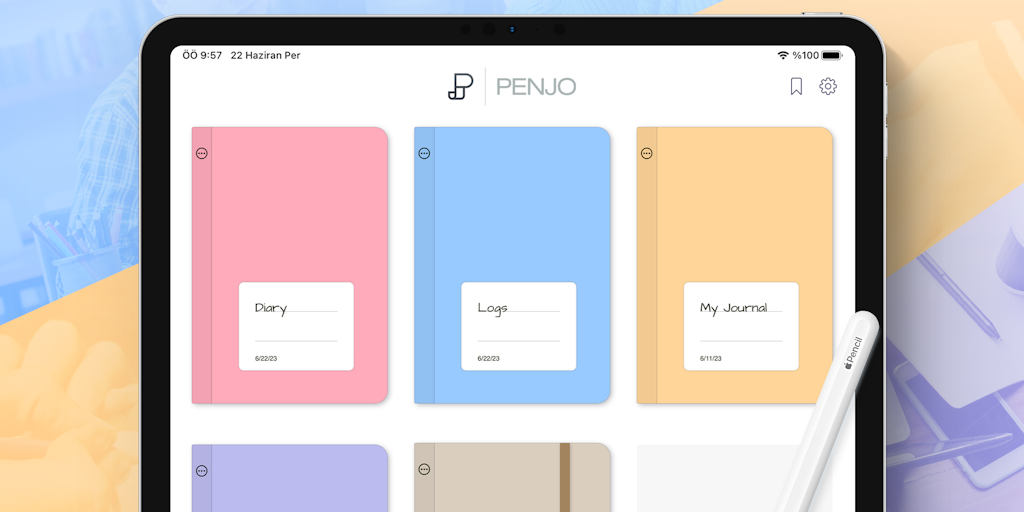Screen dimensions: 1024x512
Task: Click the PENJO title text
Action: [x=536, y=87]
